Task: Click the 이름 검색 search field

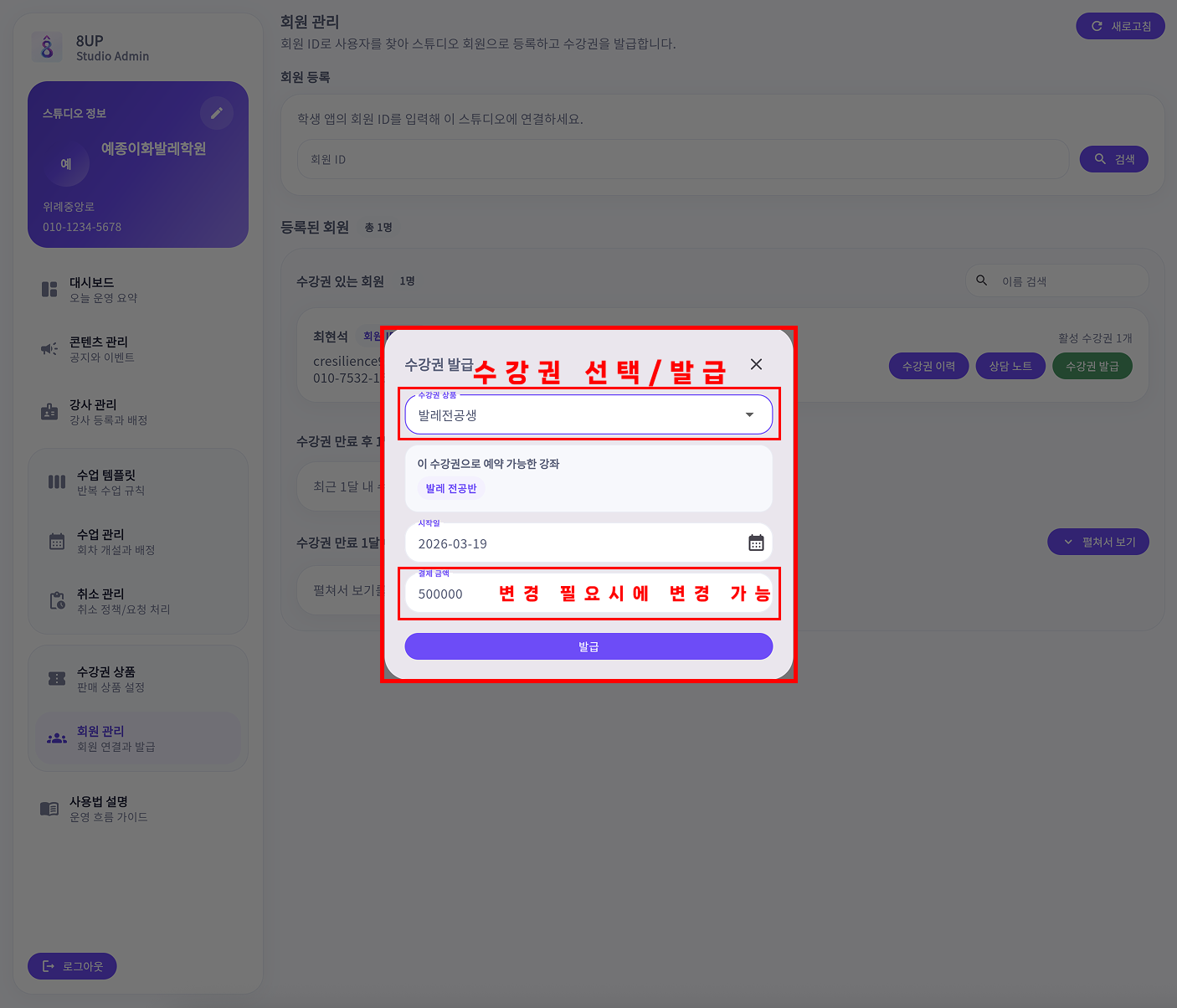Action: (x=1057, y=281)
